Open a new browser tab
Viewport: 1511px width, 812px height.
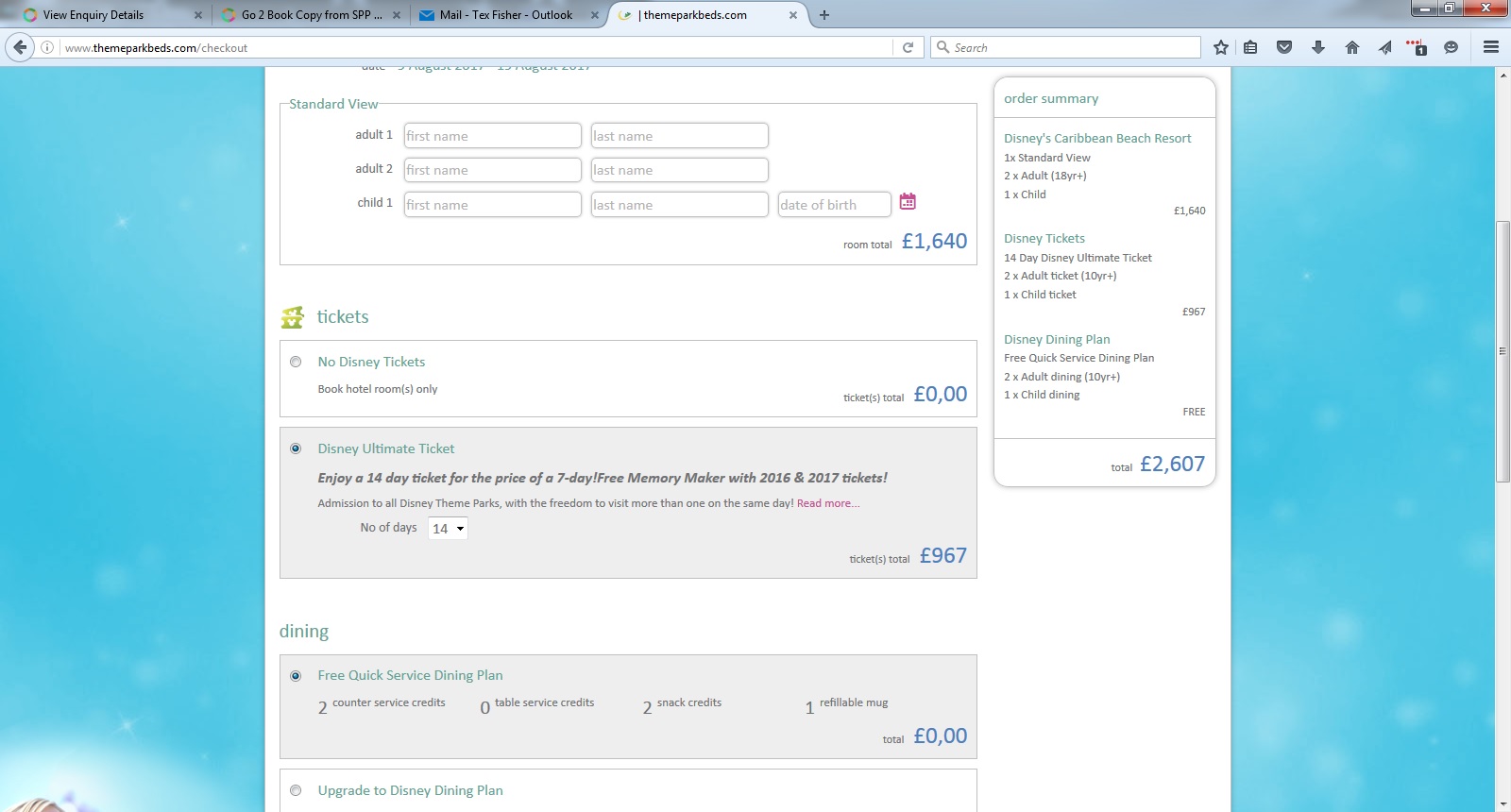click(x=824, y=15)
